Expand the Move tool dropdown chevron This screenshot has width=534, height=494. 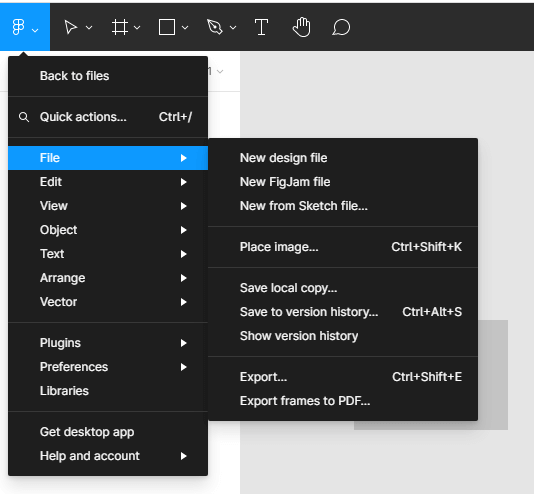pos(89,28)
